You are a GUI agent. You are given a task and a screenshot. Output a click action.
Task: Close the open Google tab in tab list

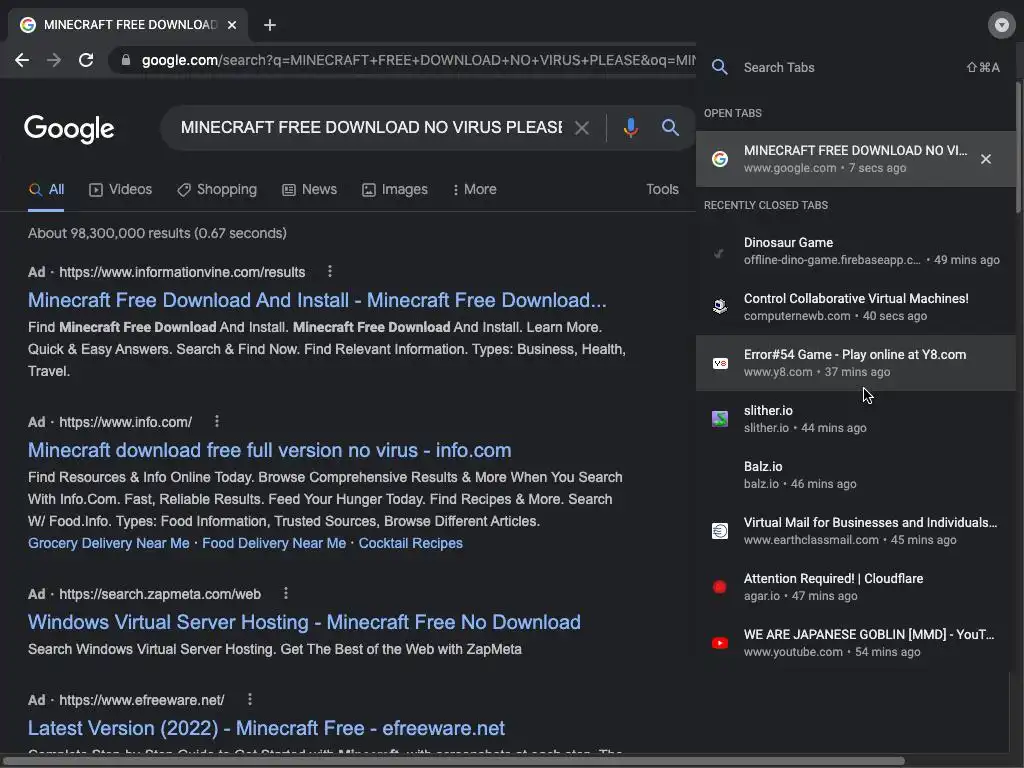click(986, 159)
